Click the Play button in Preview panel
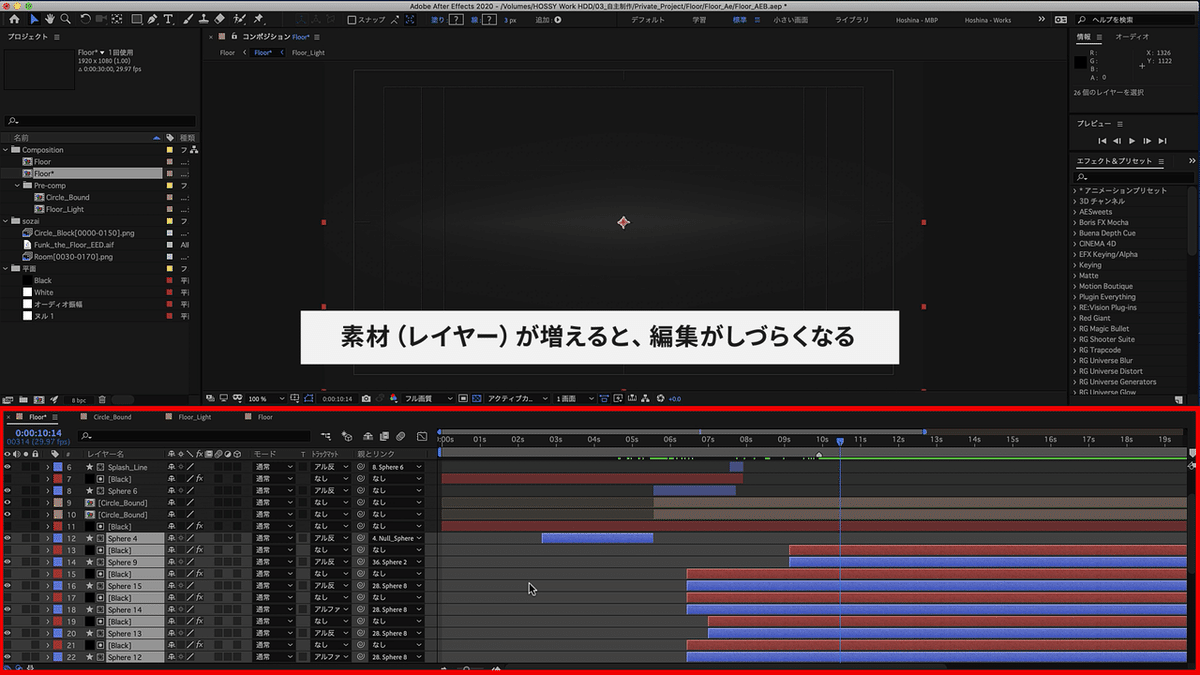Screen dimensions: 1200x675 [x=1132, y=141]
